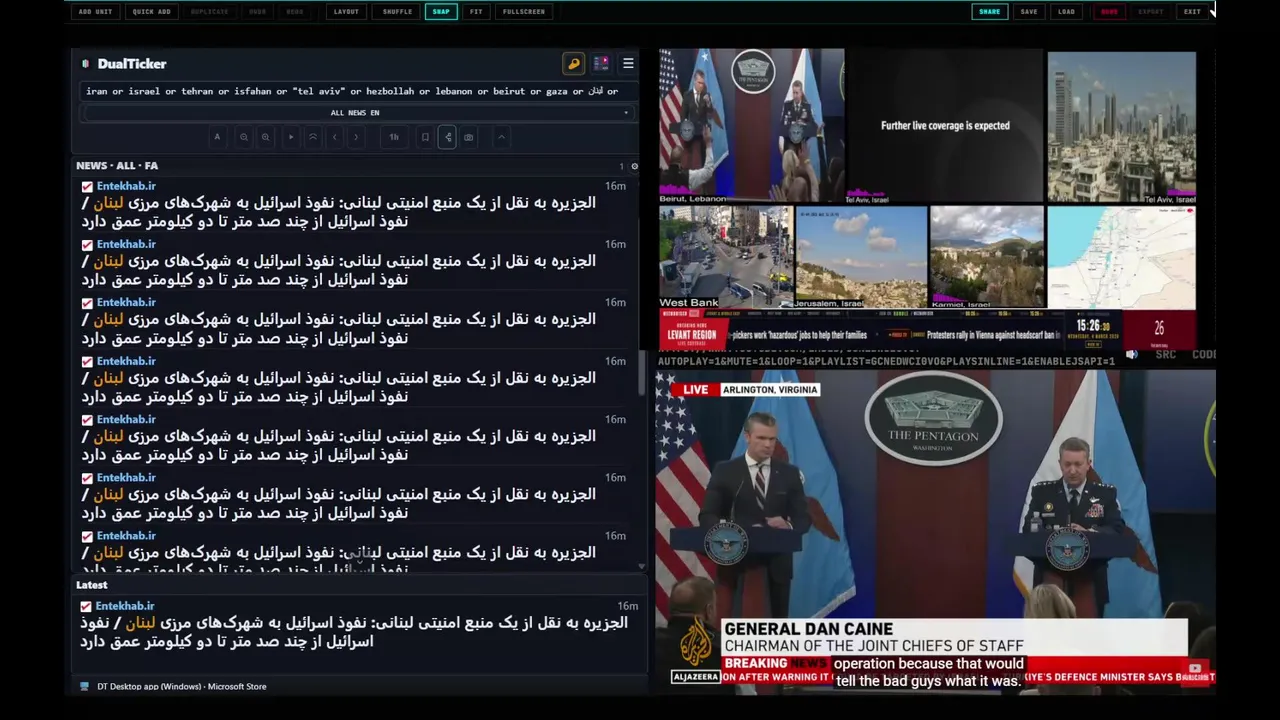1280x720 pixels.
Task: Uncheck the Entekhab.ir checkbox under Latest
Action: coord(86,606)
